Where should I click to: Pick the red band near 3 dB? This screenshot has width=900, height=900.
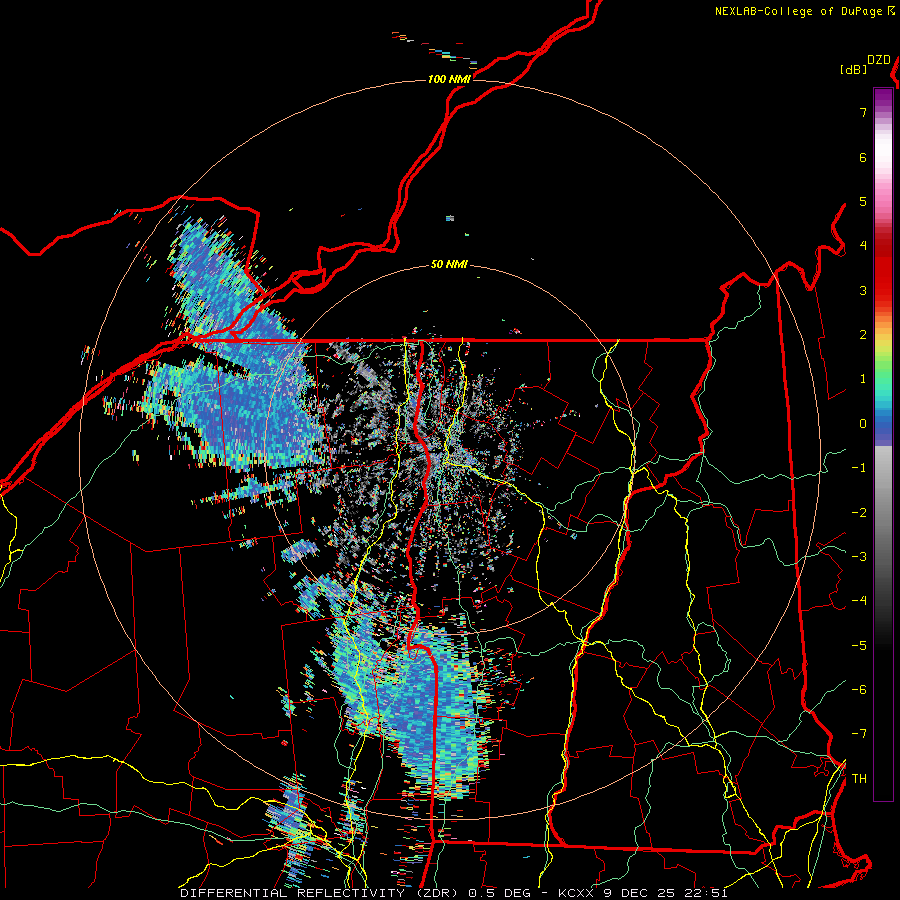883,290
